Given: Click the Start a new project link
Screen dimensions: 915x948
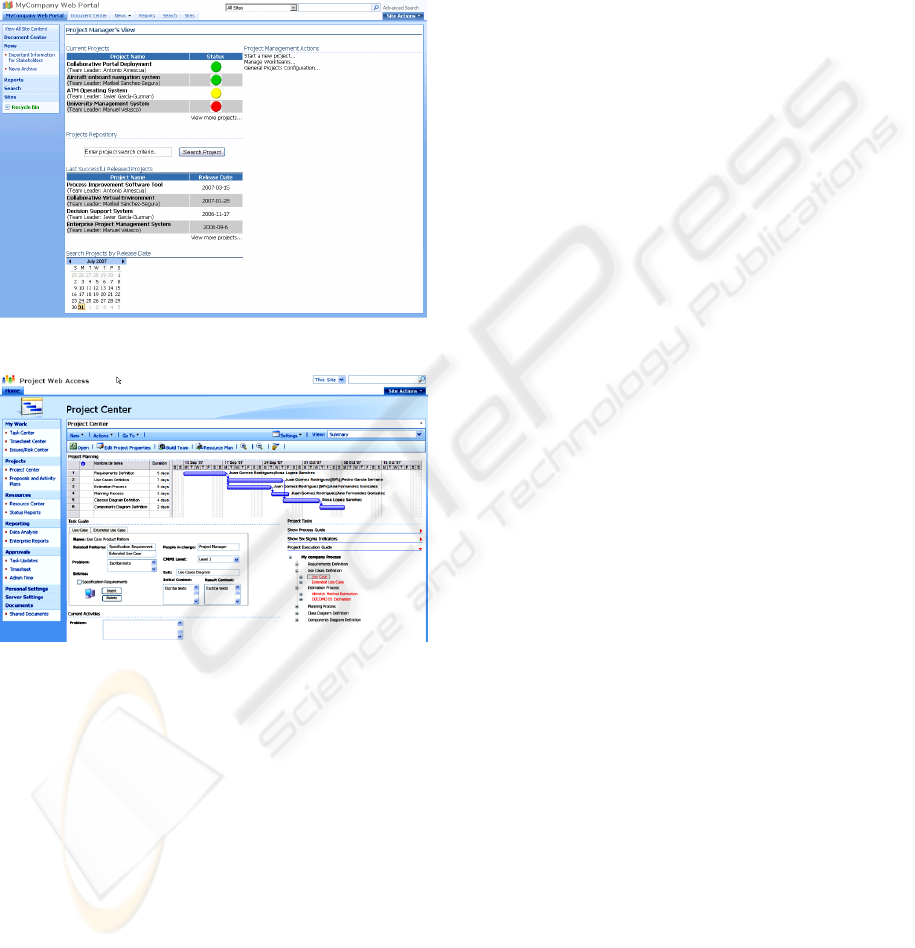Looking at the screenshot, I should click(x=268, y=56).
